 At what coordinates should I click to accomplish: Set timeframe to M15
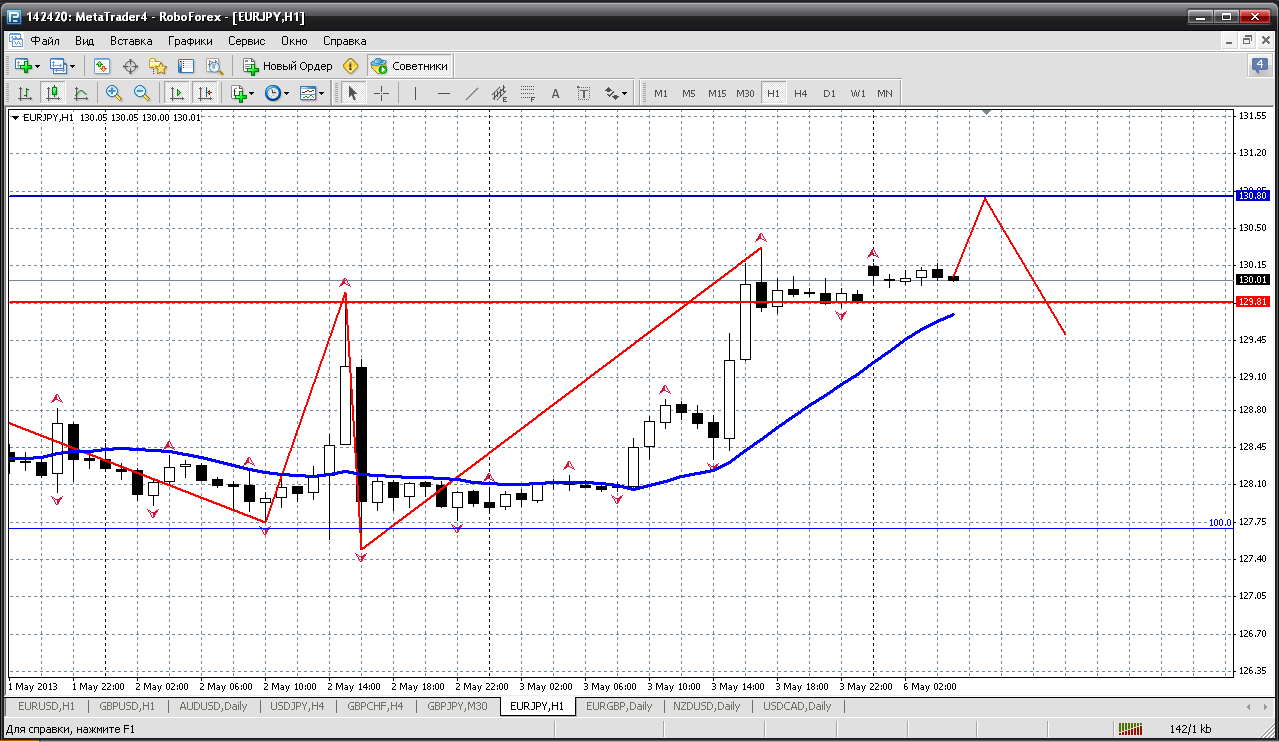point(717,93)
